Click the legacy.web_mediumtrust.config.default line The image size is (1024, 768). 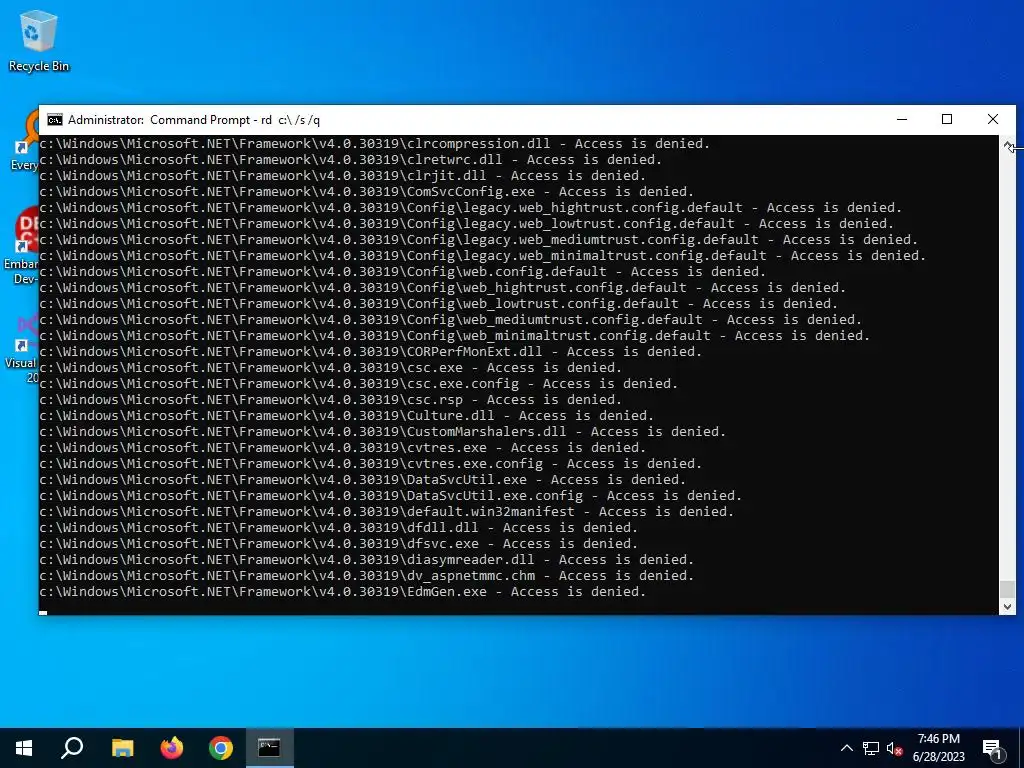[x=479, y=240]
